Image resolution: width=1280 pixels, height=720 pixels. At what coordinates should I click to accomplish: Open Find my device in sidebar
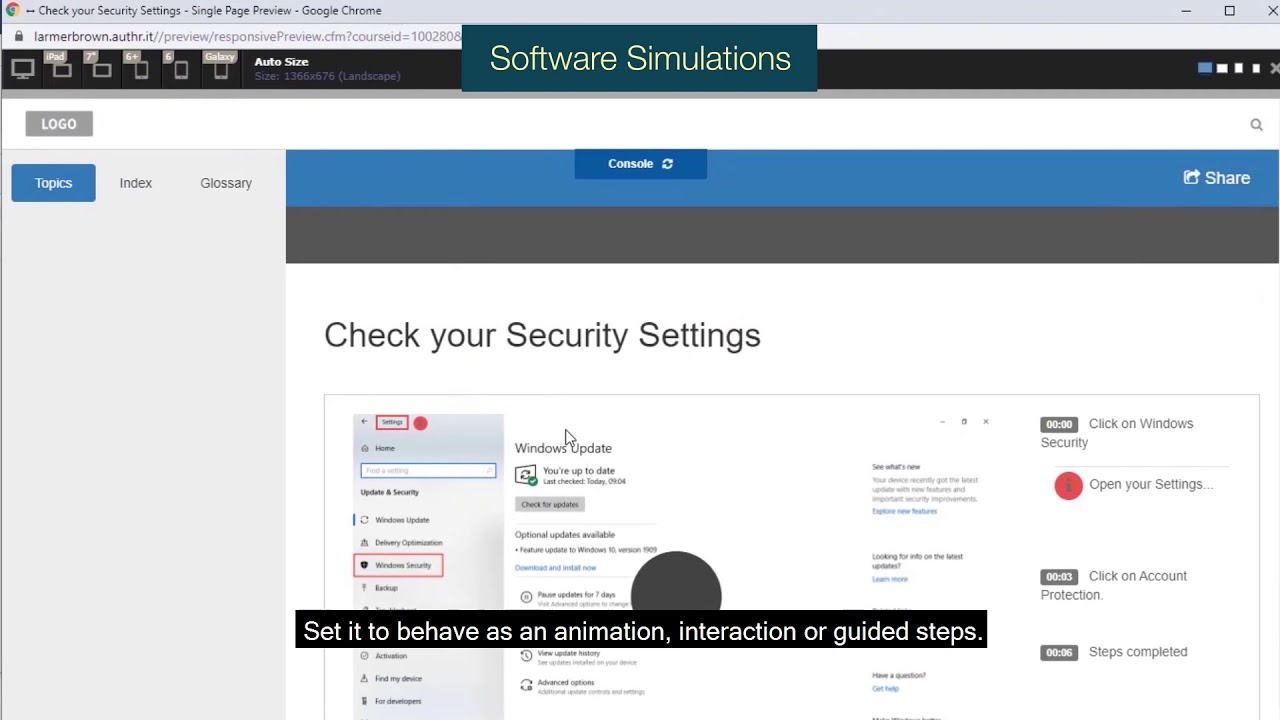[x=398, y=679]
